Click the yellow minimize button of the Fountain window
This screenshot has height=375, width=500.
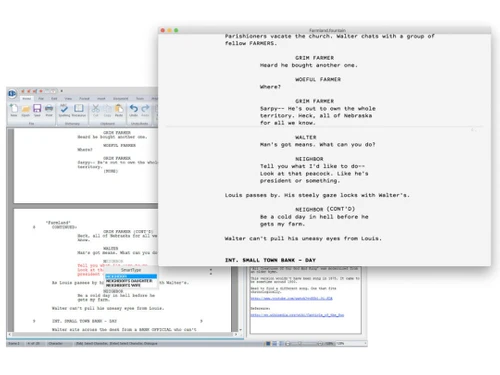[169, 30]
